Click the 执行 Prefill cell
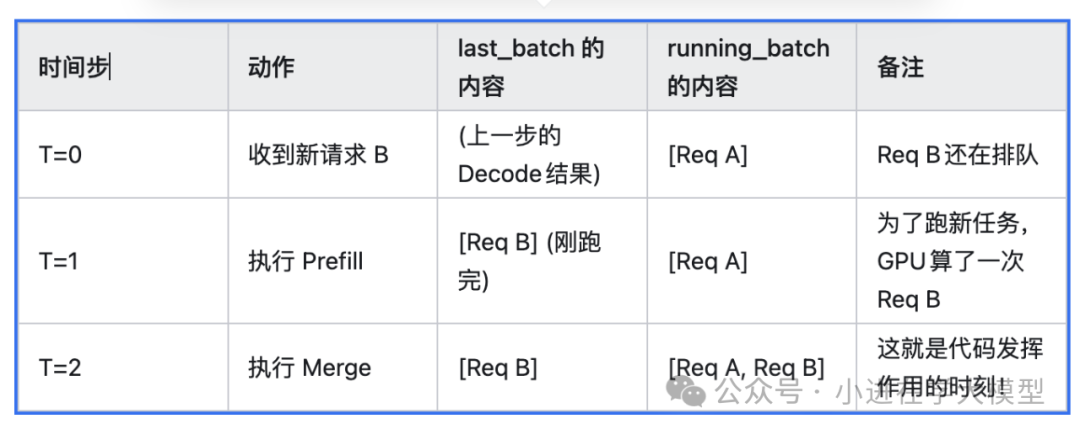Viewport: 1080px width, 435px height. [x=305, y=262]
